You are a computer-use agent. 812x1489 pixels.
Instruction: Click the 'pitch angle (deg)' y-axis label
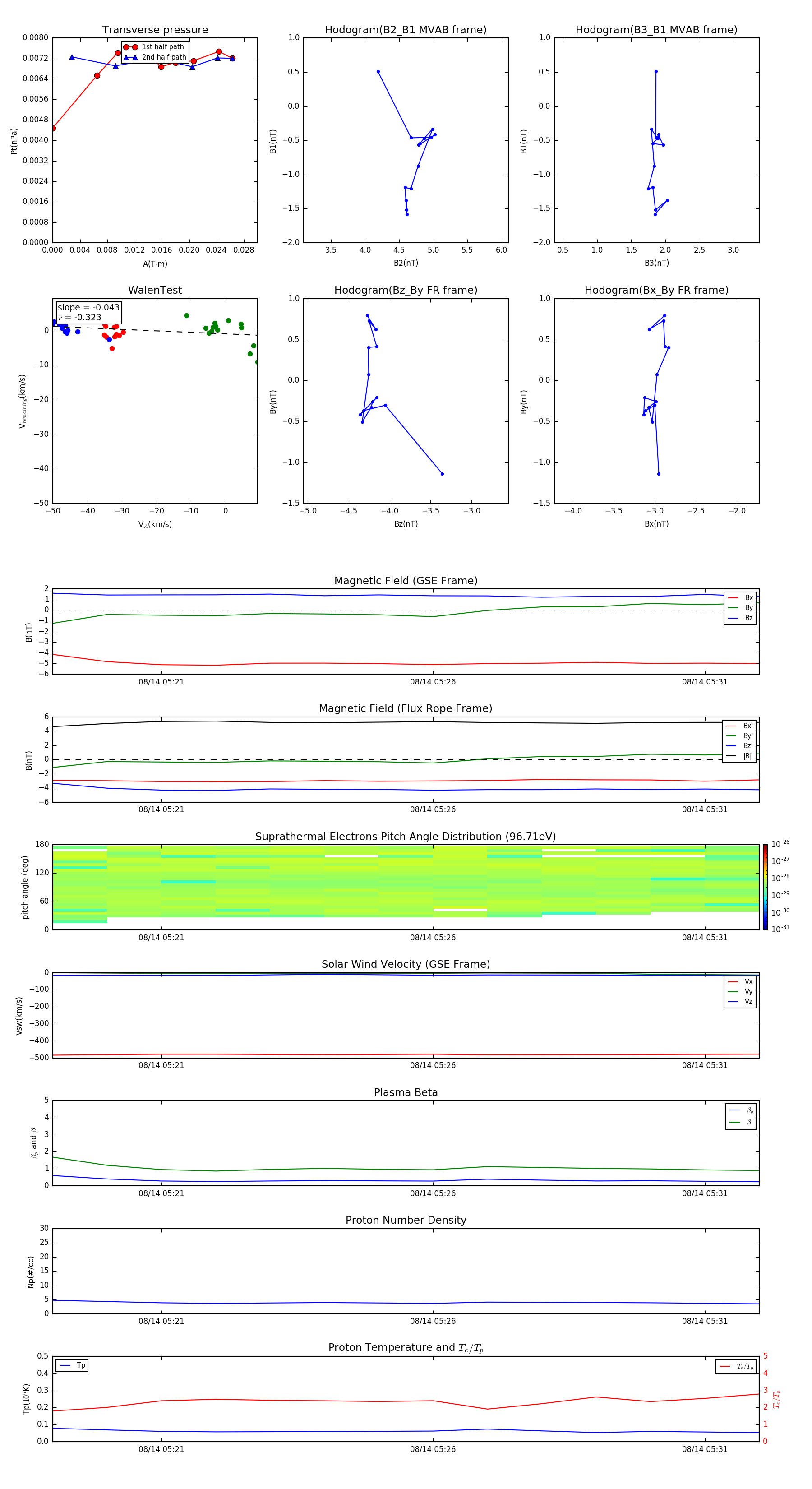[x=25, y=887]
